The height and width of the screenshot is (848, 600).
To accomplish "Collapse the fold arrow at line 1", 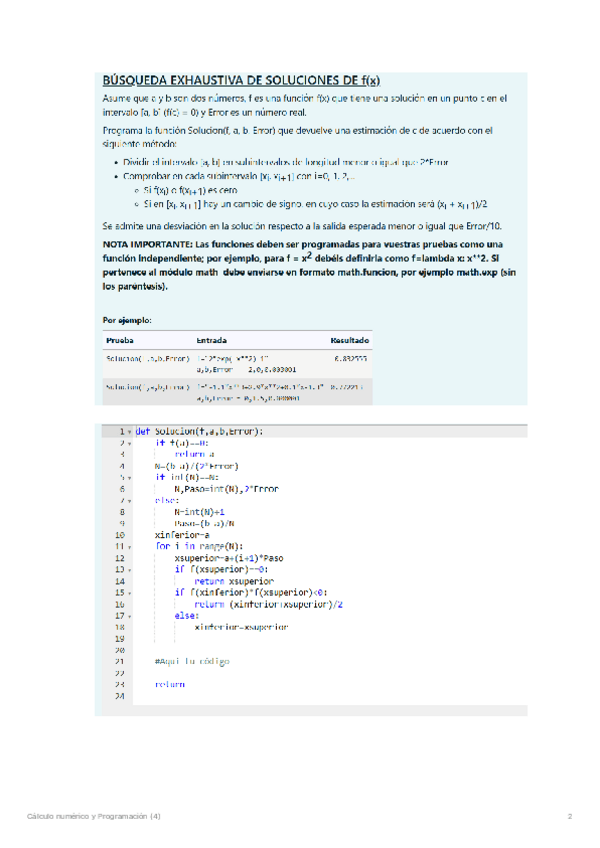I will 129,432.
